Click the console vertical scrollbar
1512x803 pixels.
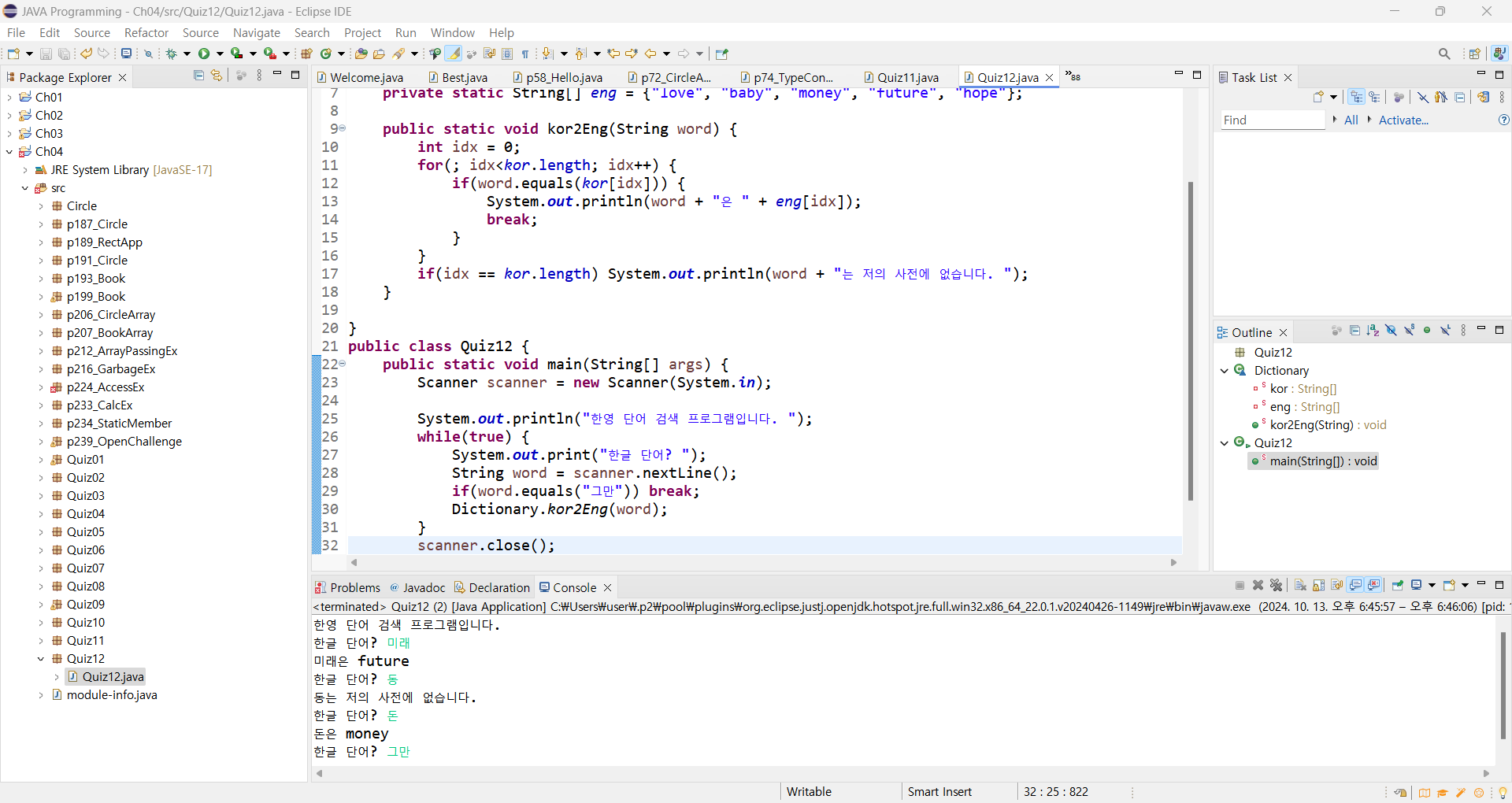point(1503,685)
